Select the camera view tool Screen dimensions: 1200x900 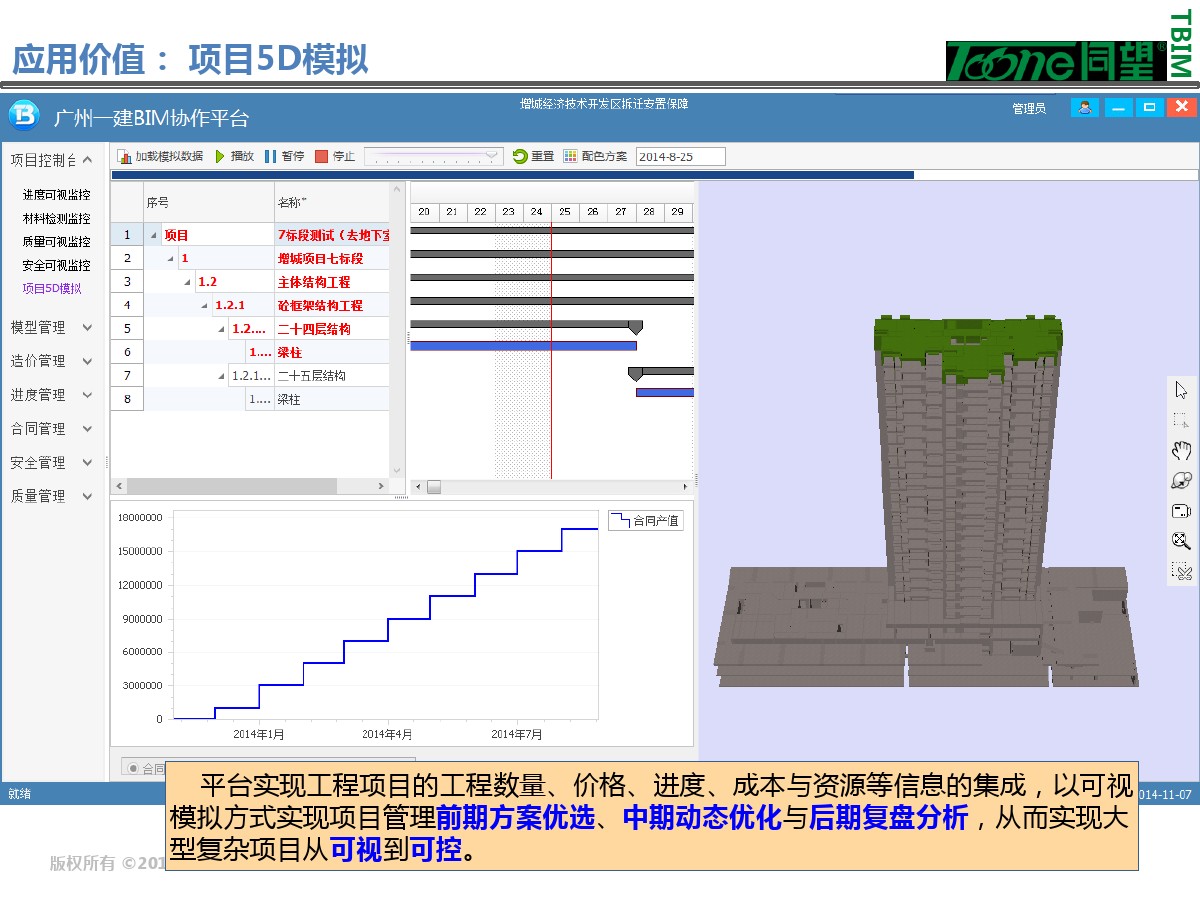coord(1181,511)
